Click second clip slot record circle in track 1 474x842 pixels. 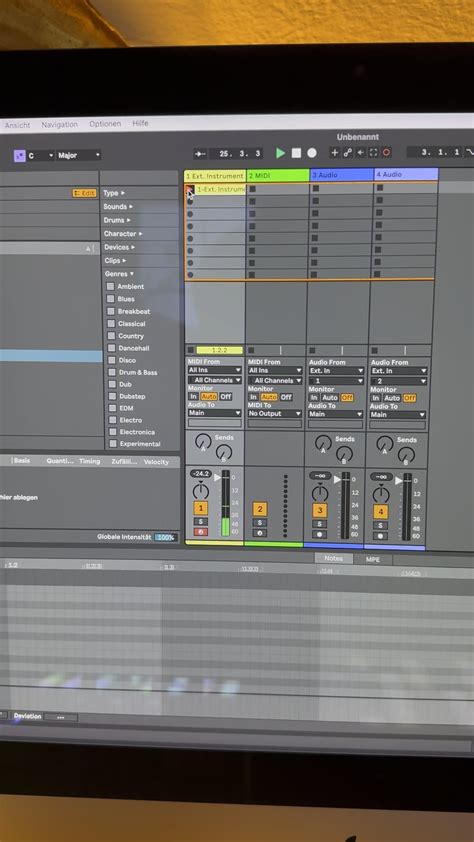[190, 202]
